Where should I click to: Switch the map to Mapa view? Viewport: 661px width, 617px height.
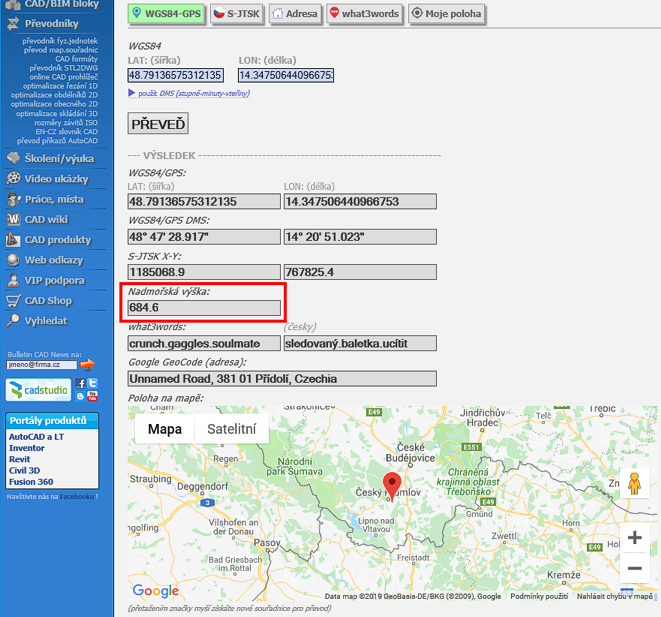pyautogui.click(x=165, y=429)
